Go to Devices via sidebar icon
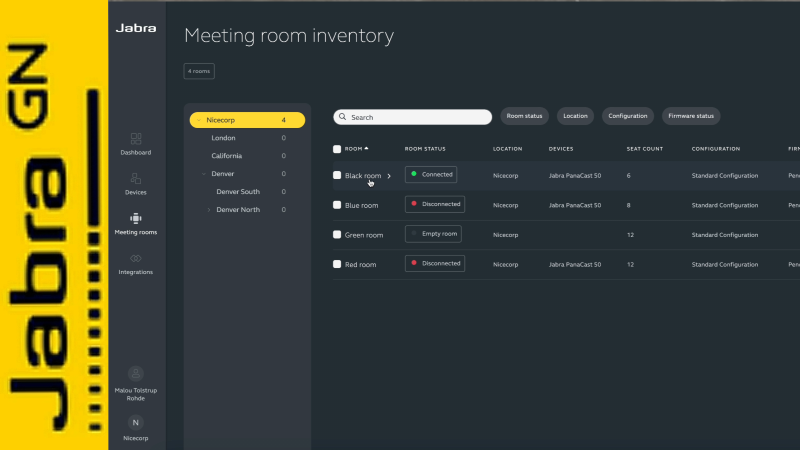This screenshot has width=800, height=450. point(136,178)
